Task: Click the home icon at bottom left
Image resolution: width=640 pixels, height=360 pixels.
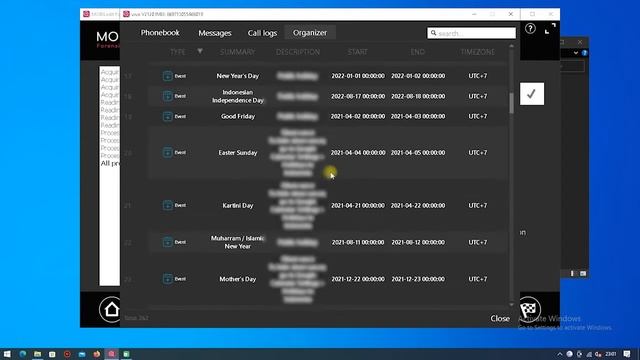Action: pos(111,309)
